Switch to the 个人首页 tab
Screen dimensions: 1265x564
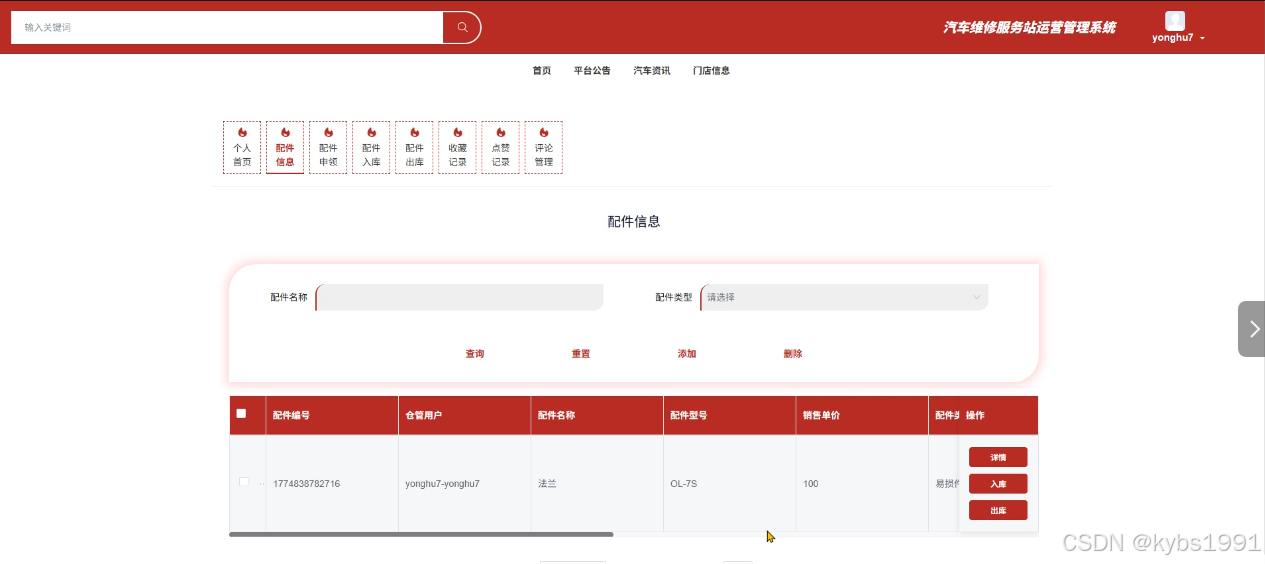tap(242, 147)
